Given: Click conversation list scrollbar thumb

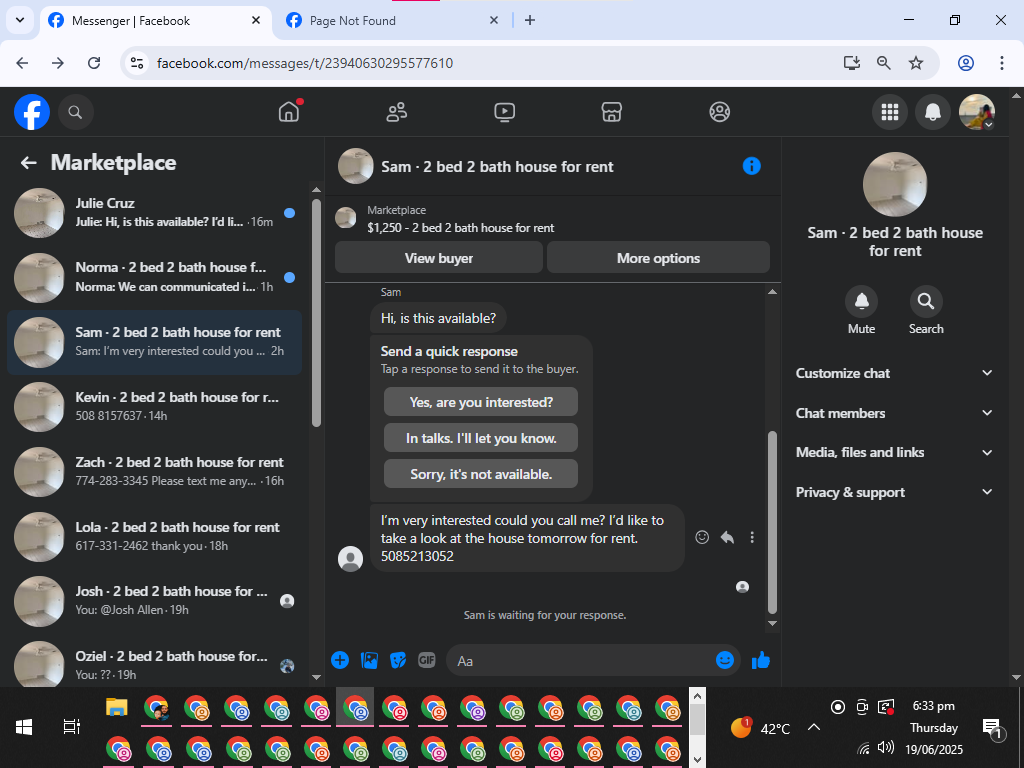Looking at the screenshot, I should click(317, 312).
